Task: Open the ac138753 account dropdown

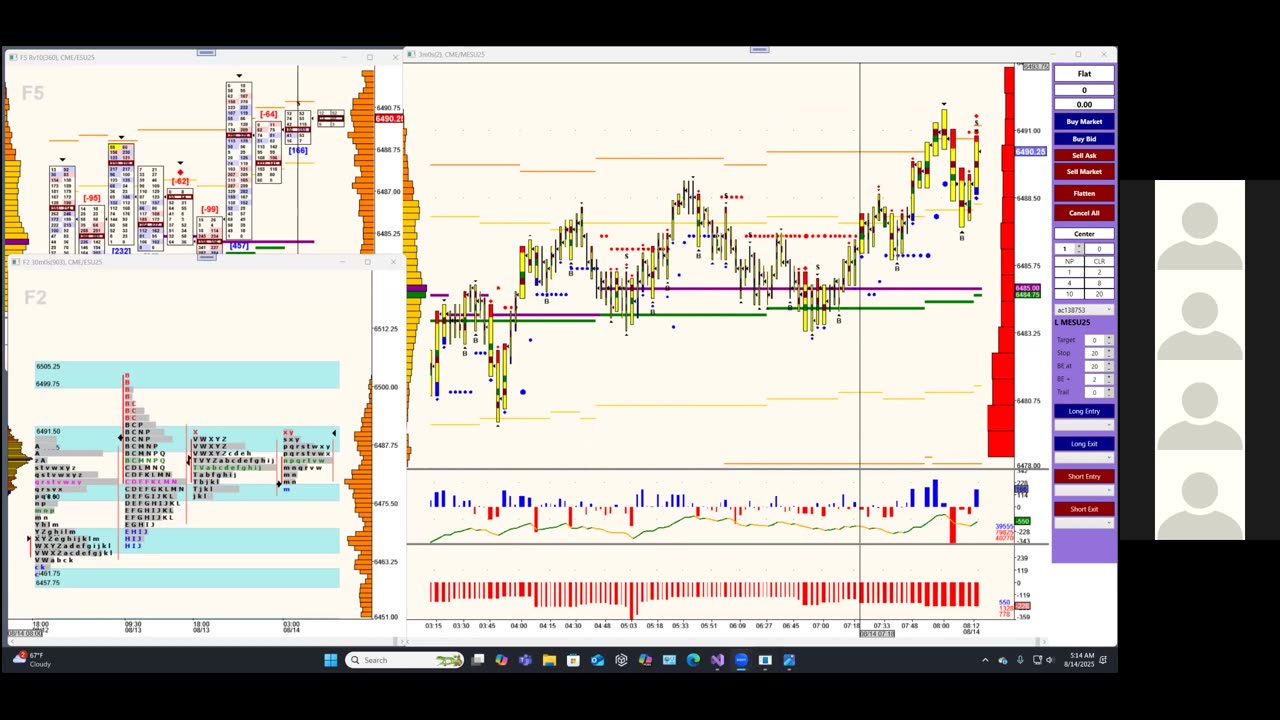Action: [x=1084, y=310]
